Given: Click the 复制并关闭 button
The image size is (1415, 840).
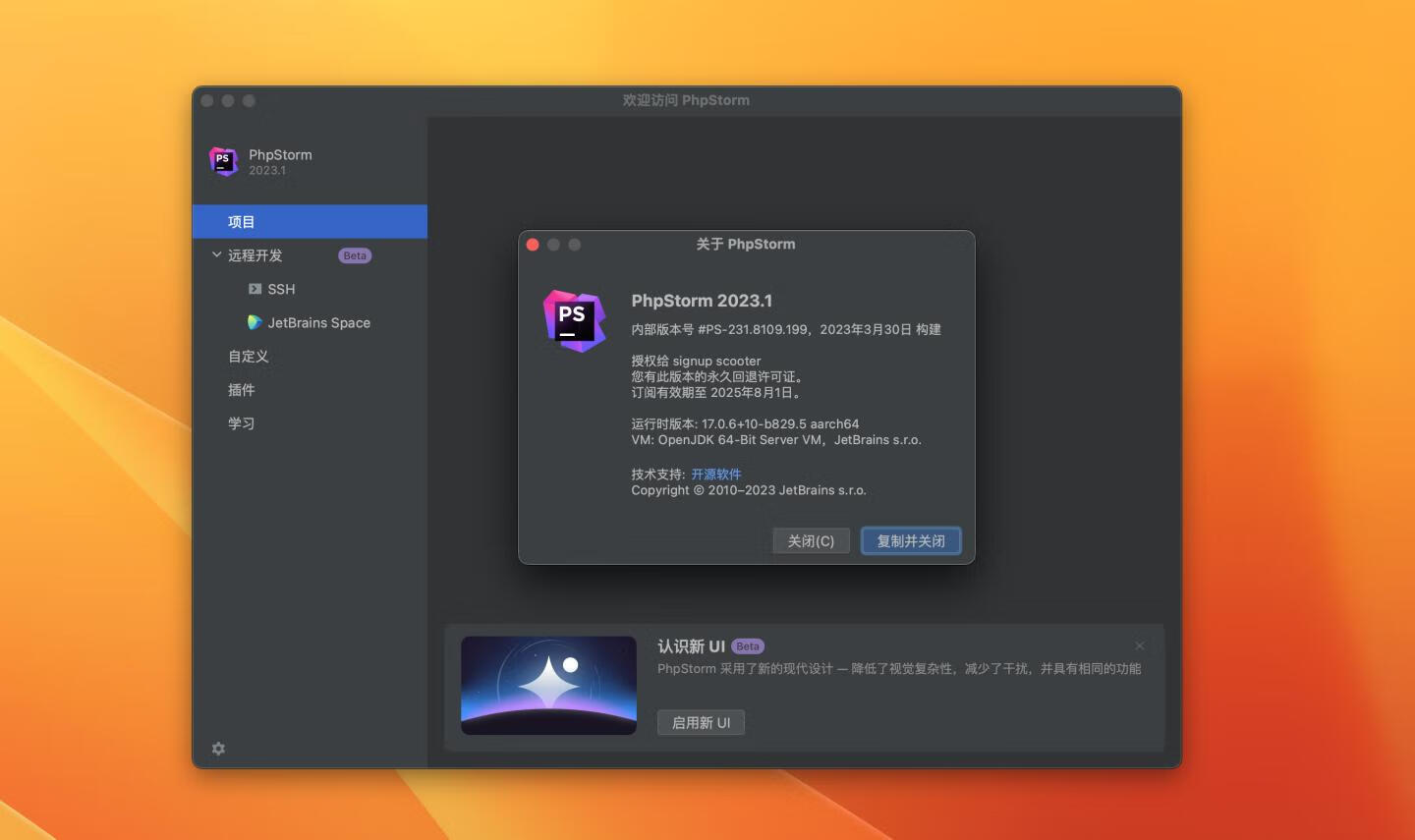Looking at the screenshot, I should point(911,541).
